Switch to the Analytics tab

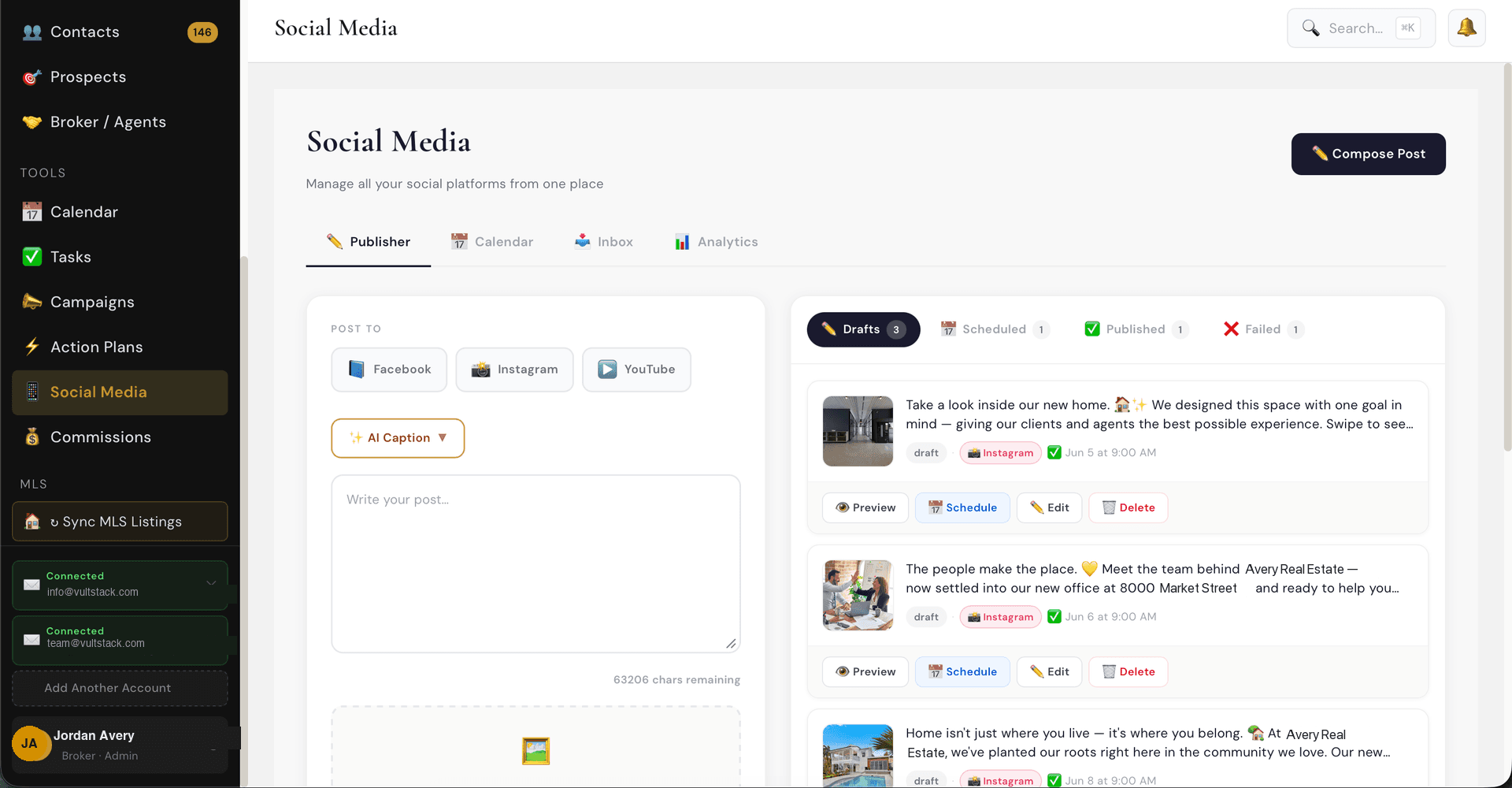pos(716,242)
